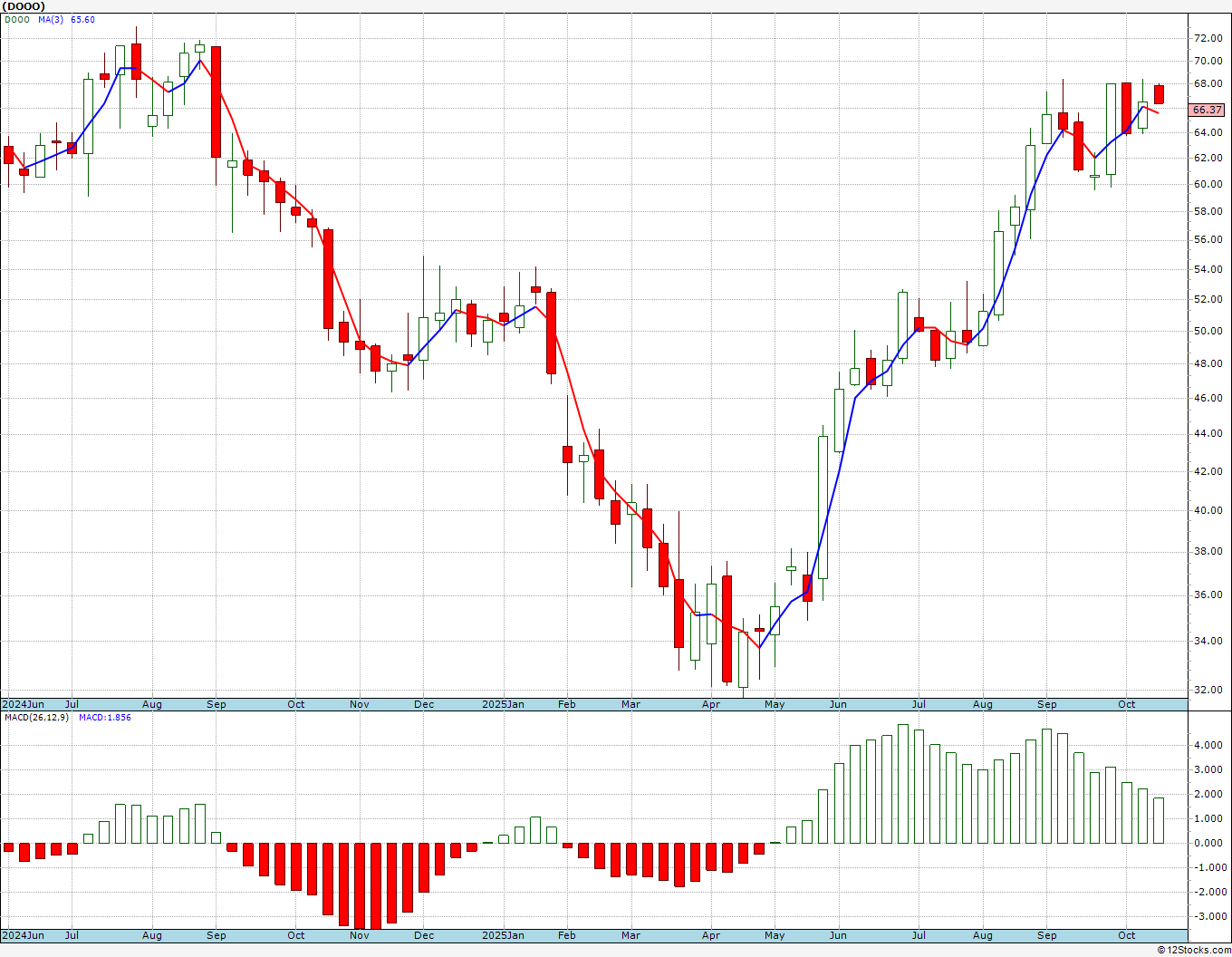This screenshot has width=1232, height=957.
Task: Select the 52.00 price axis label
Action: coord(1208,299)
